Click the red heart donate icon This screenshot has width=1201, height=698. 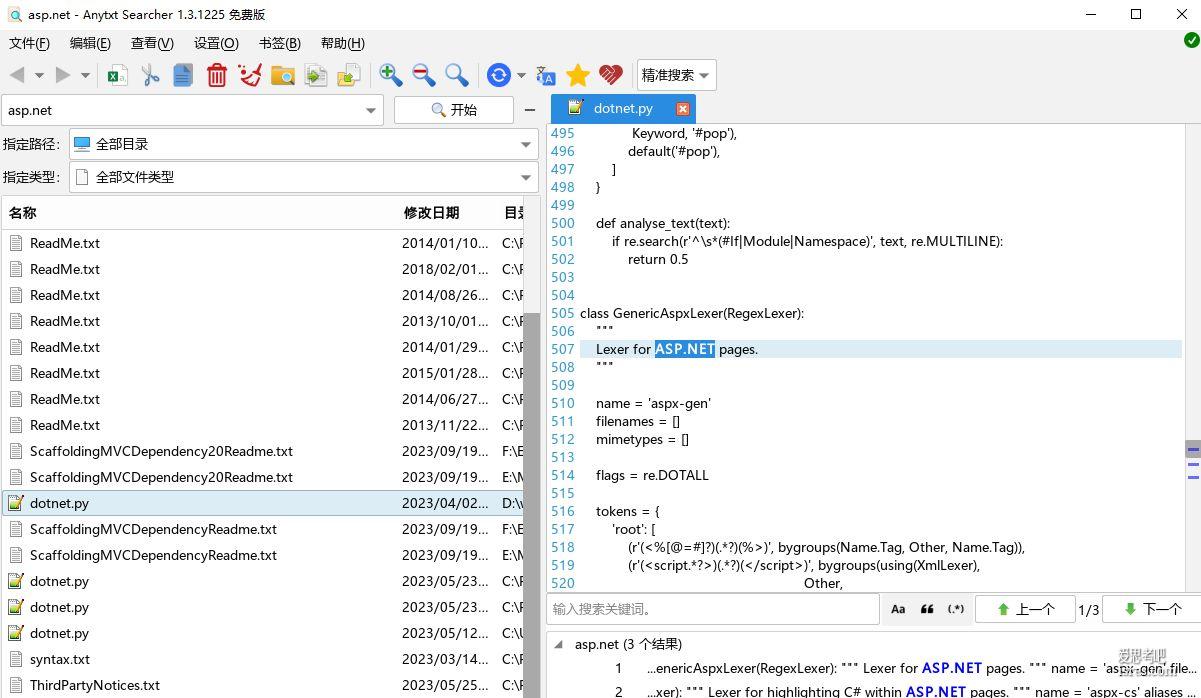tap(611, 75)
